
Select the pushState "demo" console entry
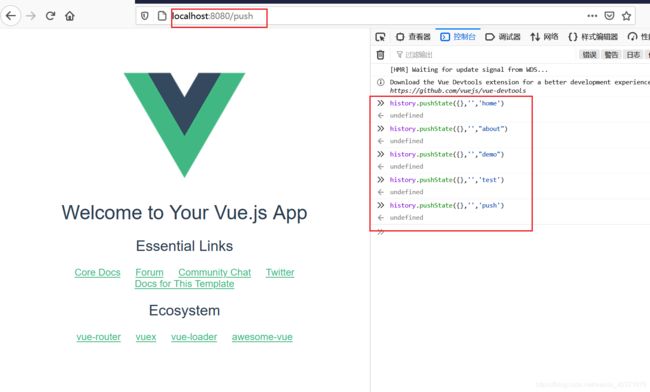tap(447, 154)
